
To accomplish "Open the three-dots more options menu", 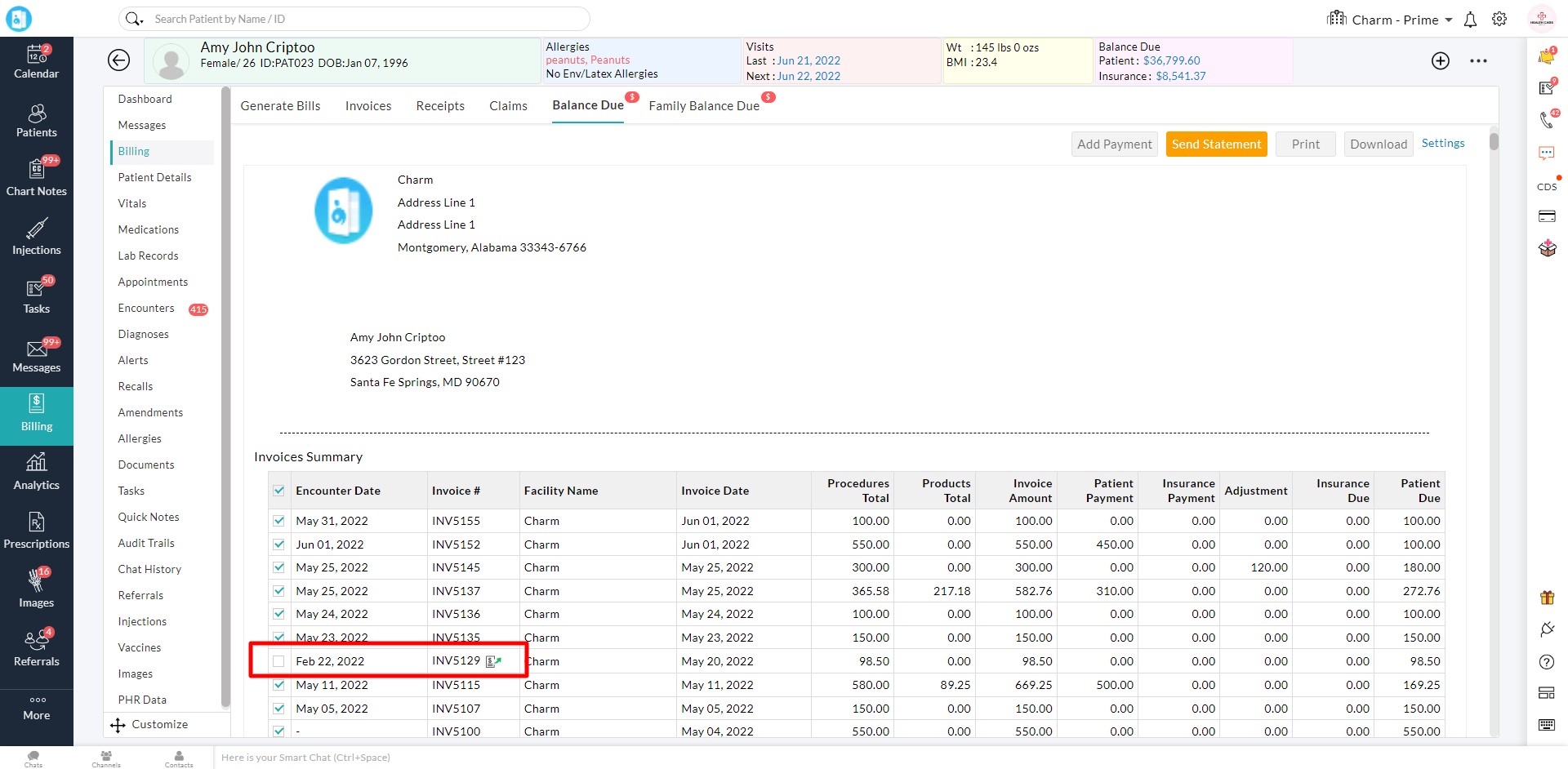I will 1478,60.
